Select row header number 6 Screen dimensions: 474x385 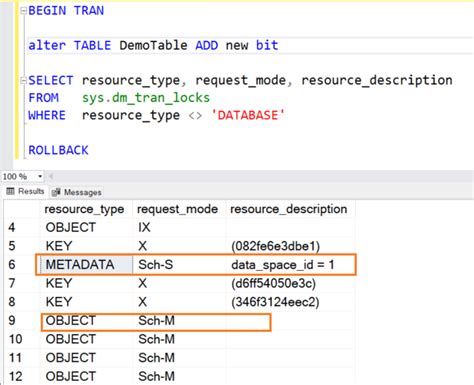(22, 265)
